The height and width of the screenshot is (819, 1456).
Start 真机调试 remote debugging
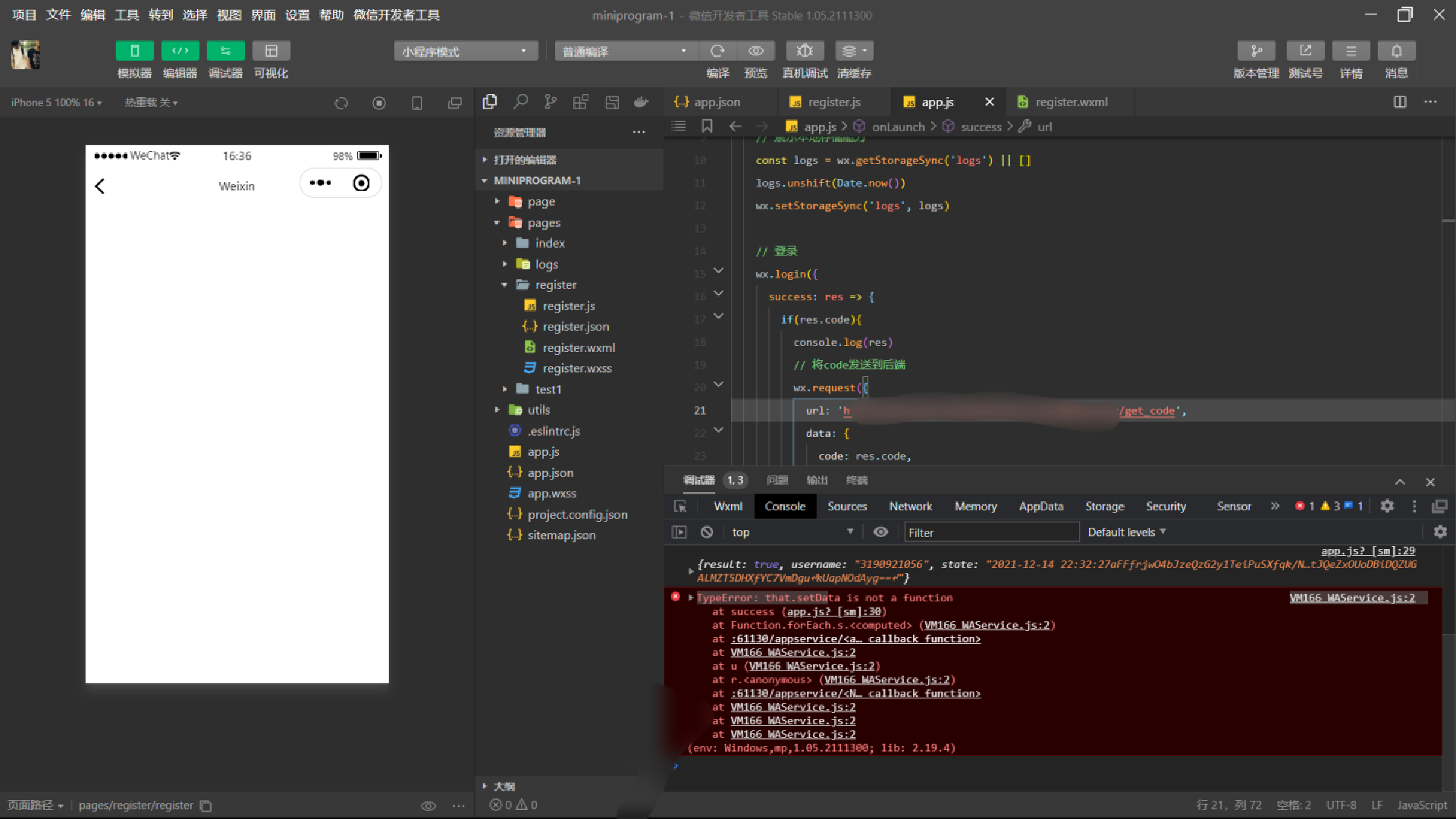[x=805, y=50]
